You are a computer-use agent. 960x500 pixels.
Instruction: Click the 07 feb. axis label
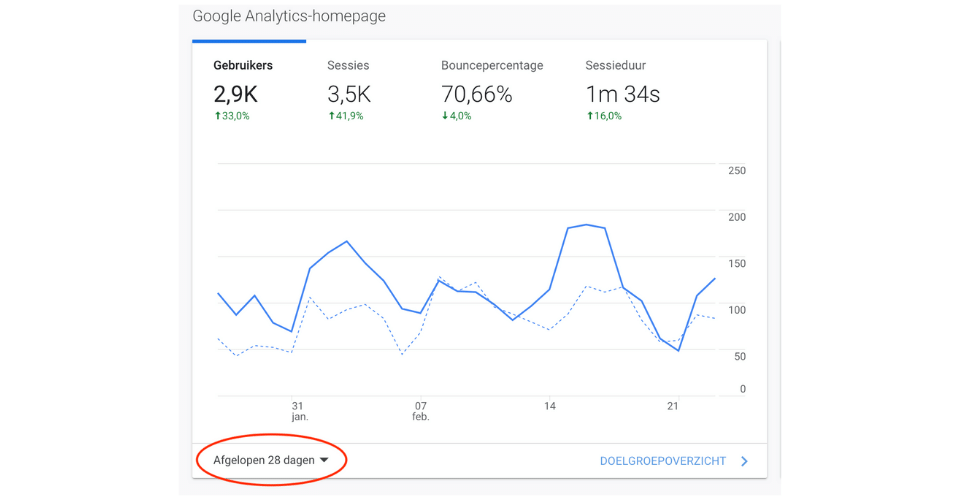point(421,411)
